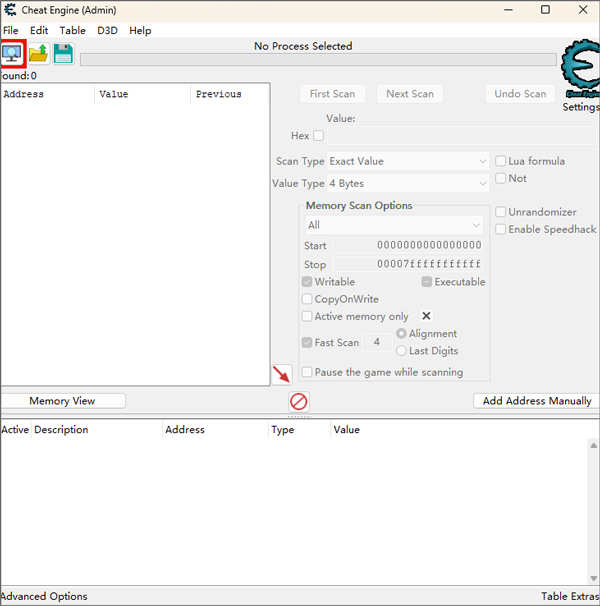Enable Pause the game while scanning
Viewport: 600px width, 606px height.
(307, 372)
